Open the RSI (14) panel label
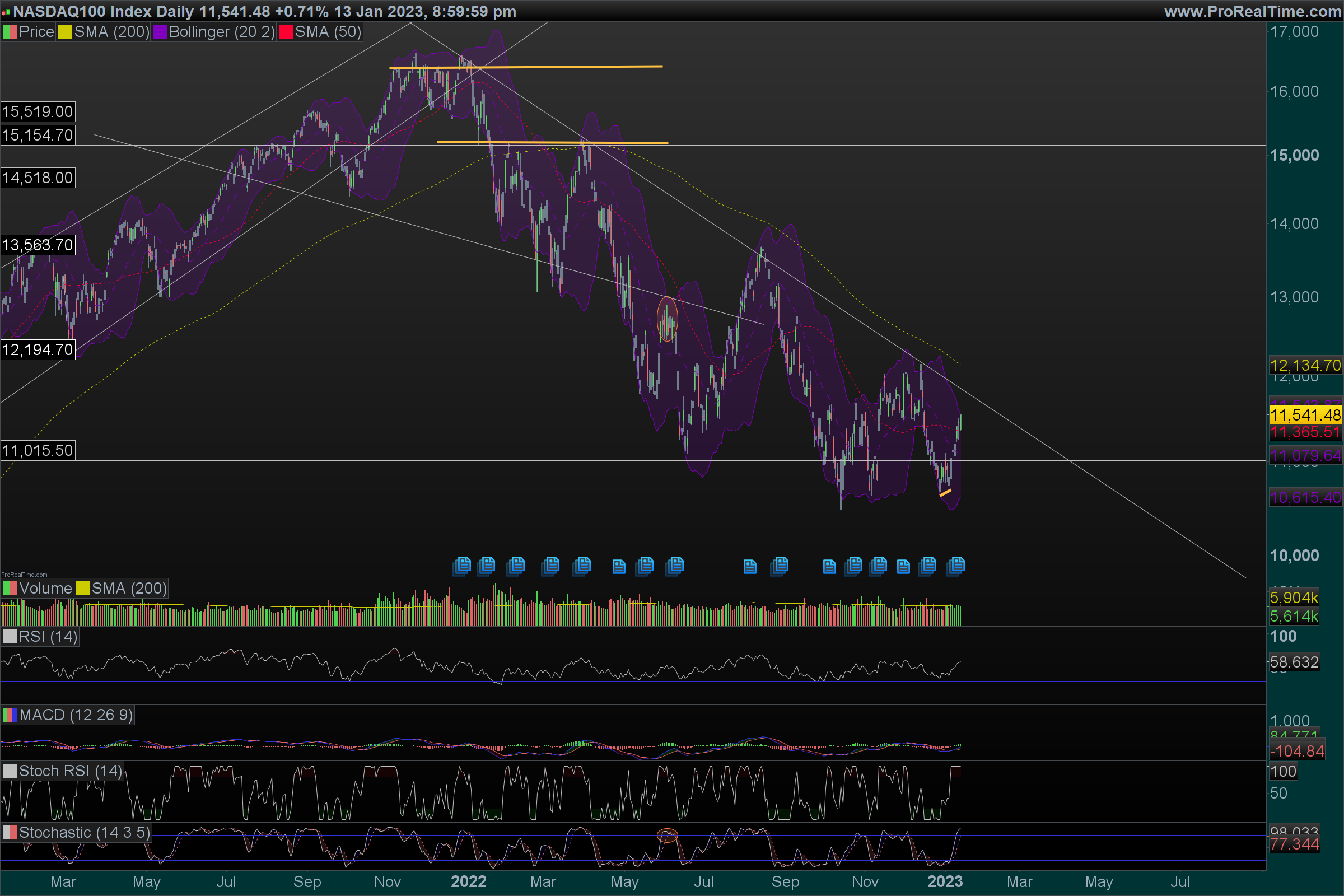The image size is (1344, 896). 48,637
